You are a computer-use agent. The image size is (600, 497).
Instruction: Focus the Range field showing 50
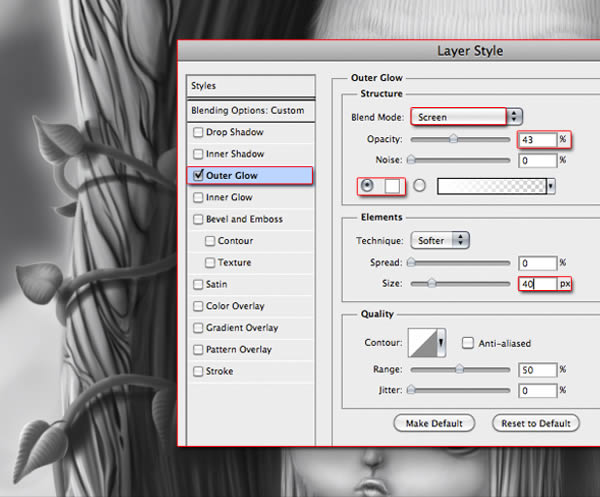click(537, 370)
